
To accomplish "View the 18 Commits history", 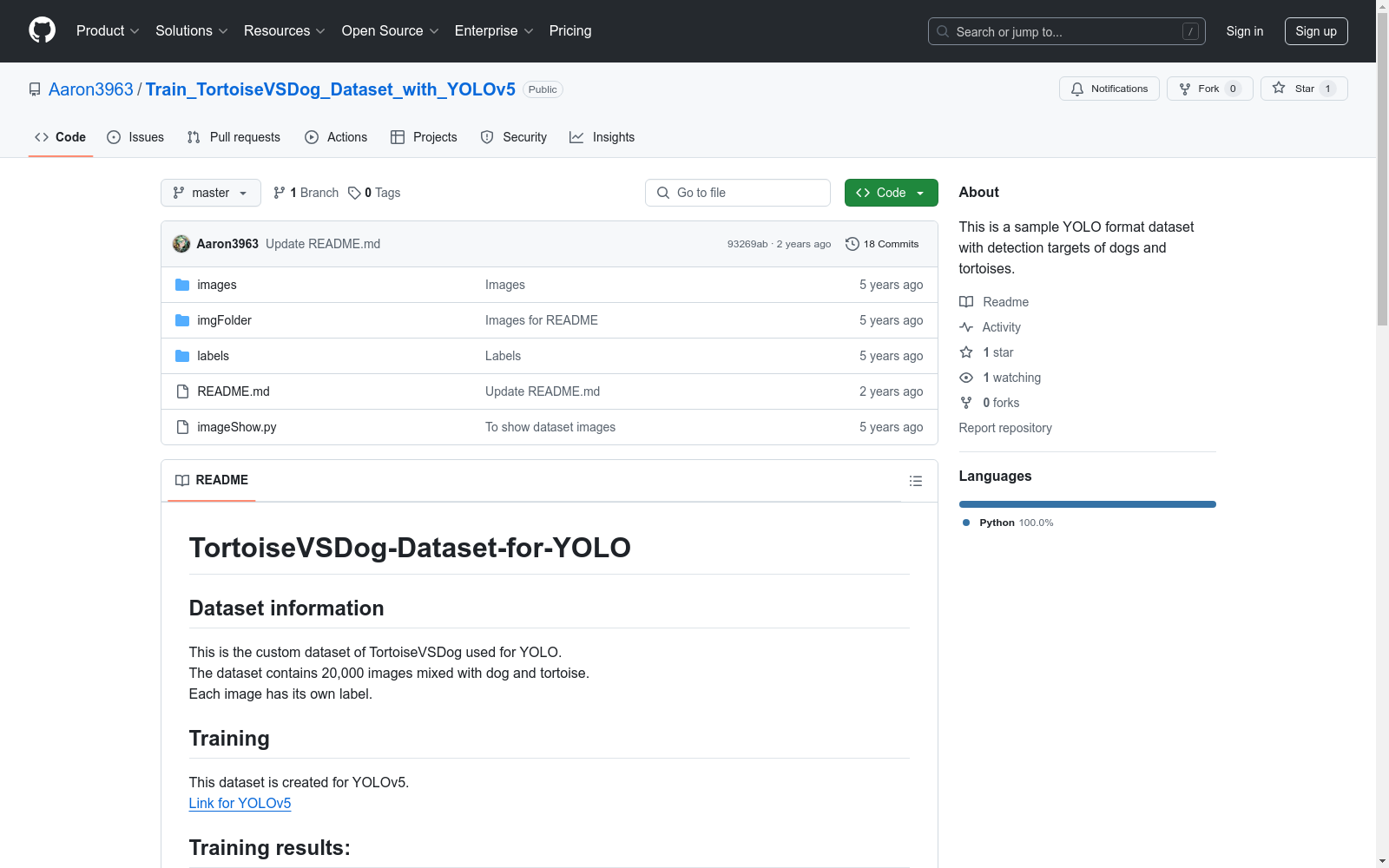I will [x=882, y=244].
